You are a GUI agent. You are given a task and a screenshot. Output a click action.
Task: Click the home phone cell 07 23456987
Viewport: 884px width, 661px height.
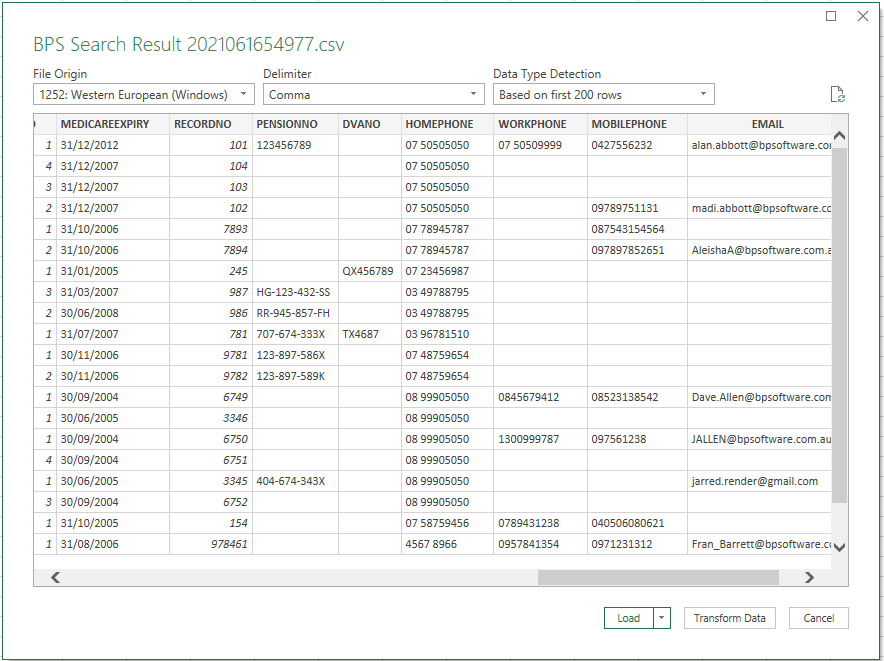pos(447,271)
